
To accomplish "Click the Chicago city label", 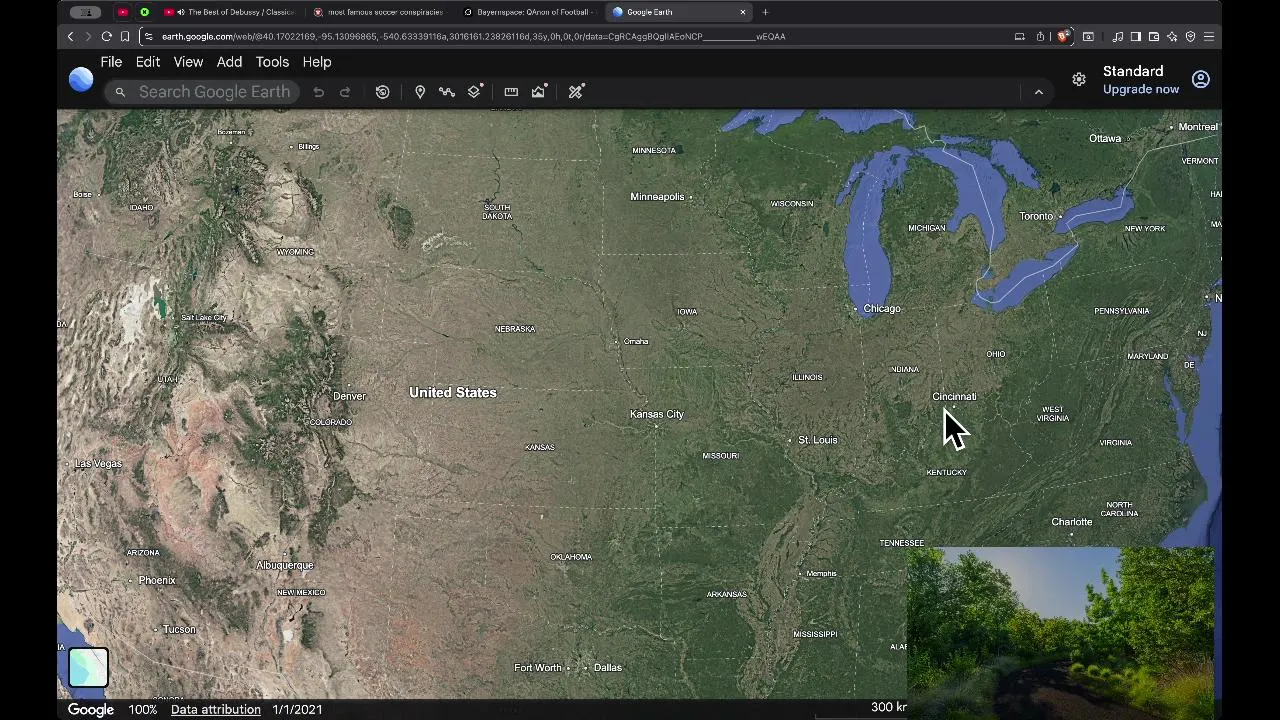I will pos(882,309).
